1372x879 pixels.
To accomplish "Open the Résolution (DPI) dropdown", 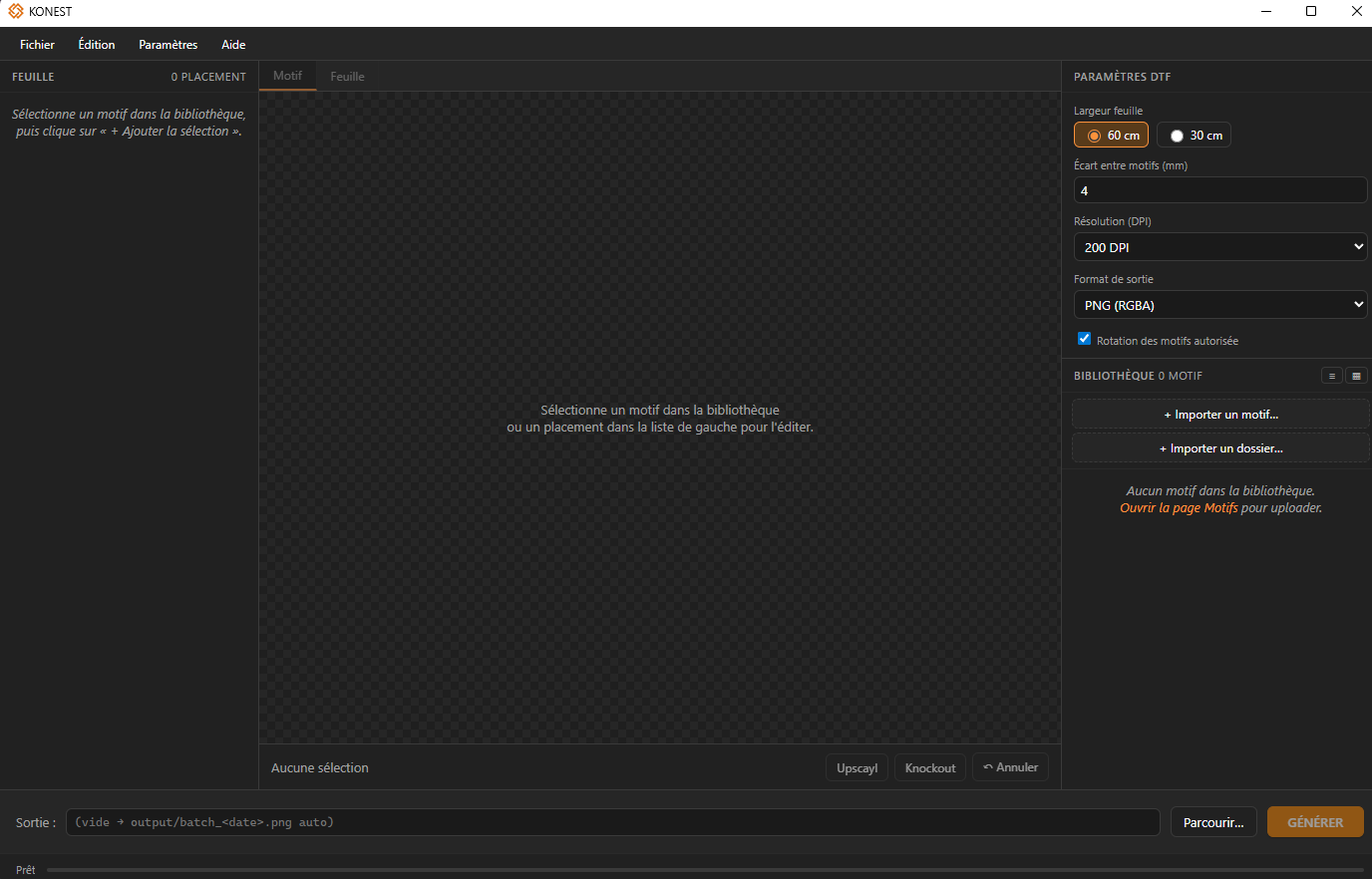I will coord(1219,247).
